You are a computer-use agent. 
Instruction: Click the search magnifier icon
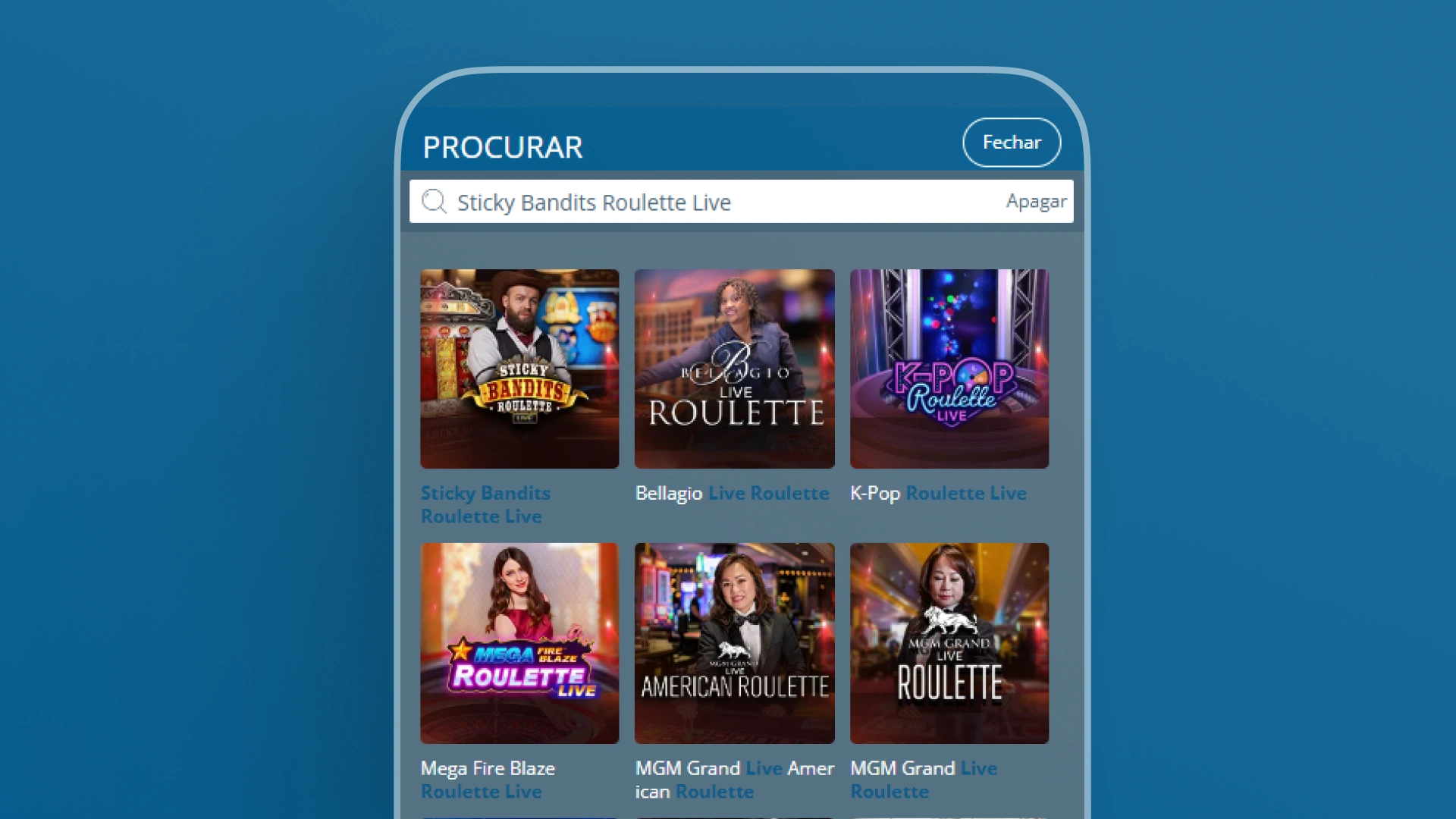coord(434,202)
